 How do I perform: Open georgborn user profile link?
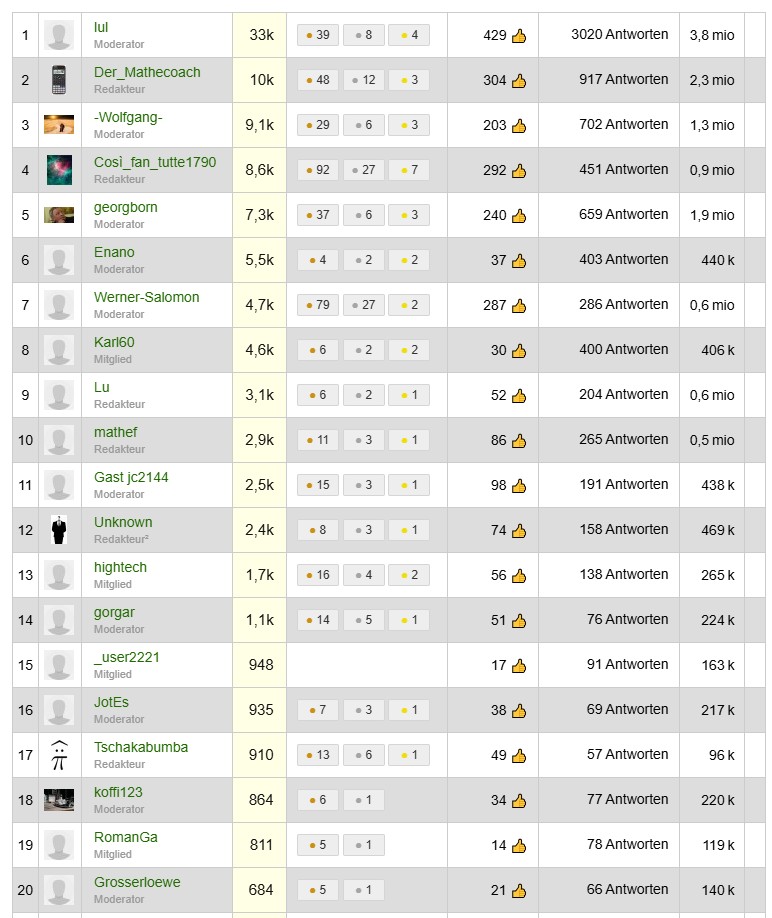(x=126, y=207)
